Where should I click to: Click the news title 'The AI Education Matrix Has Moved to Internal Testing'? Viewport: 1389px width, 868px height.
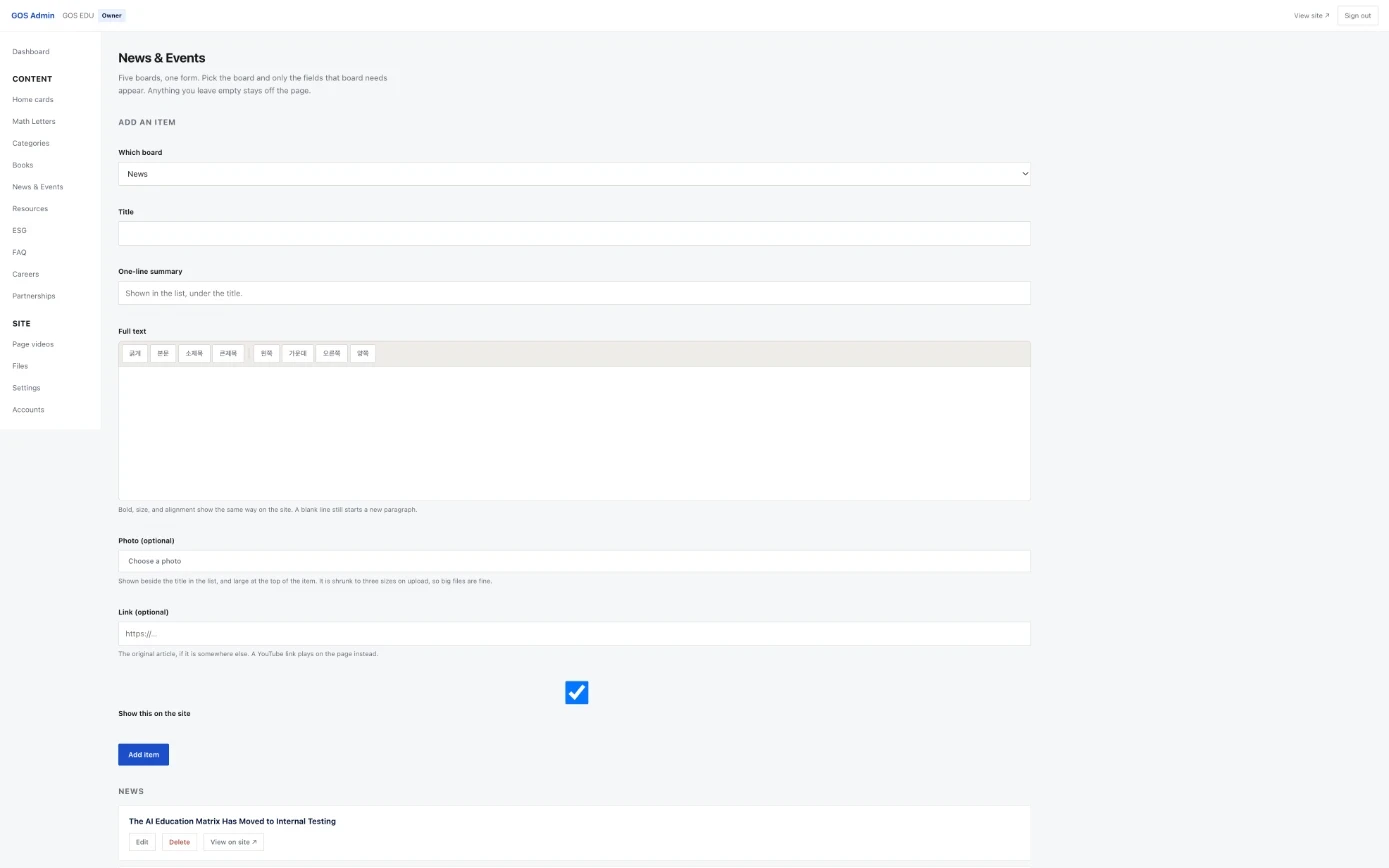pyautogui.click(x=232, y=821)
